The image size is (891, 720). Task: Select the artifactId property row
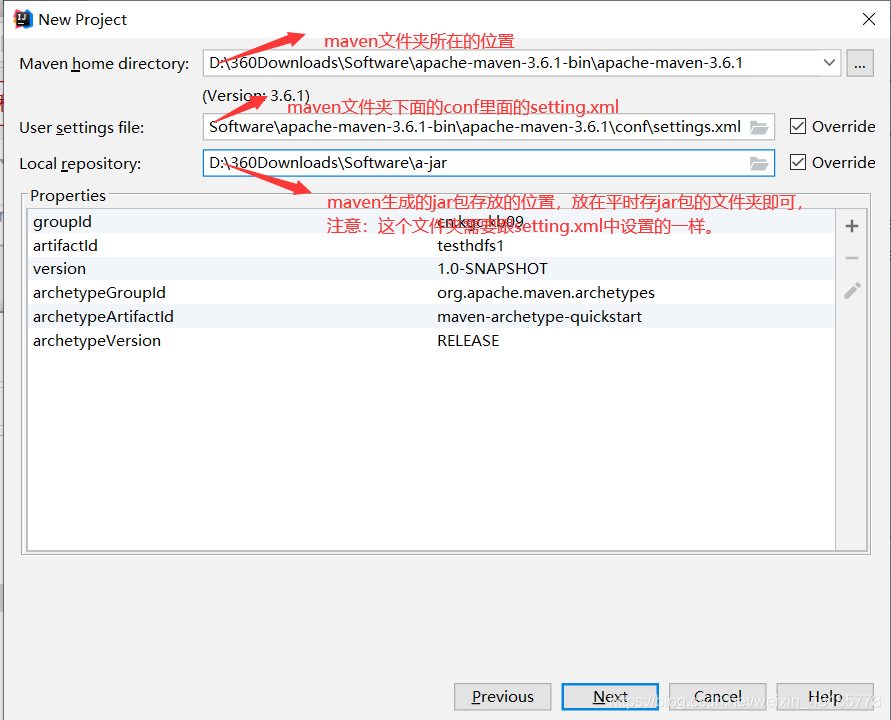[x=431, y=245]
